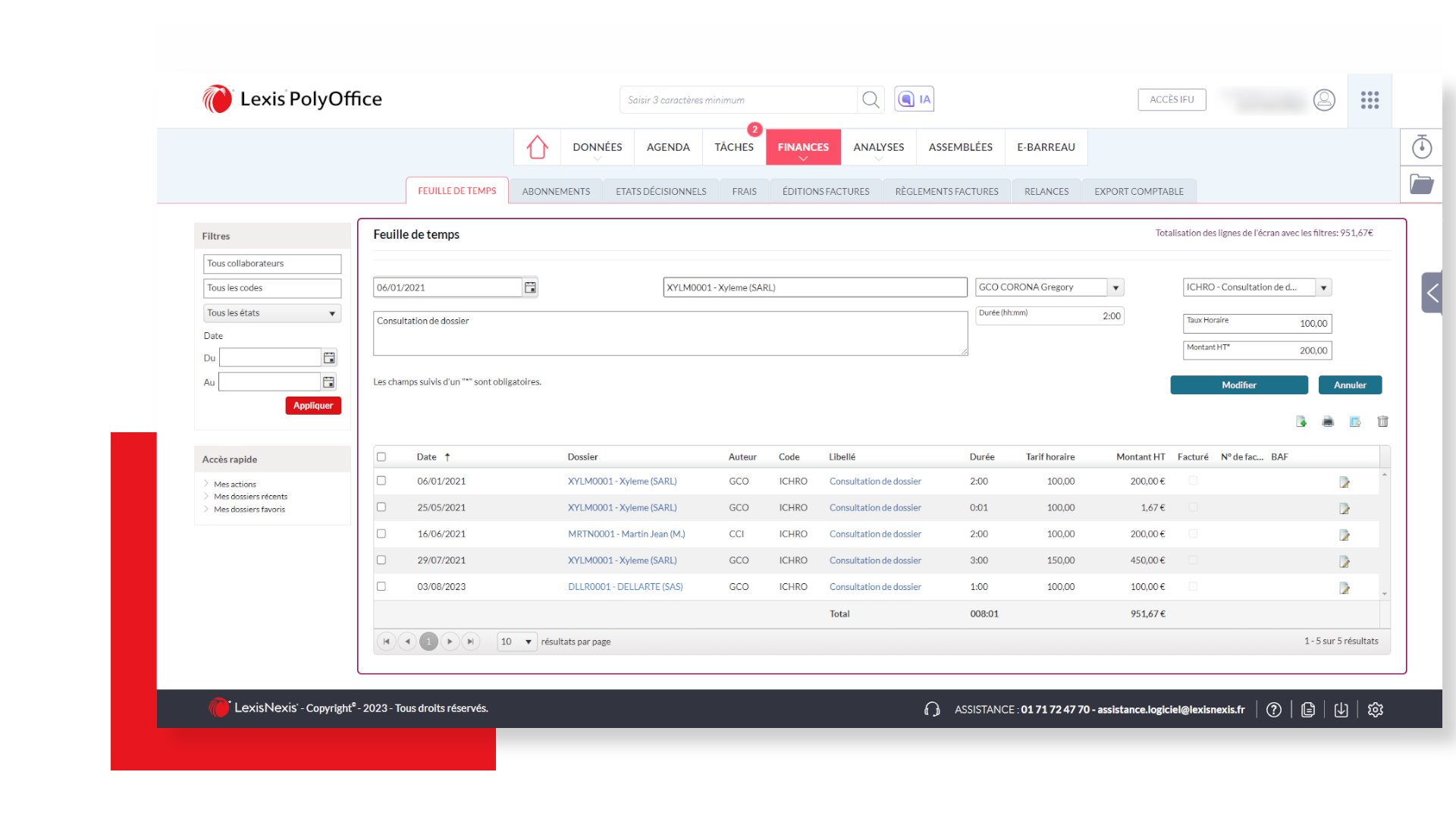This screenshot has height=819, width=1456.
Task: Go to first results page
Action: point(387,642)
